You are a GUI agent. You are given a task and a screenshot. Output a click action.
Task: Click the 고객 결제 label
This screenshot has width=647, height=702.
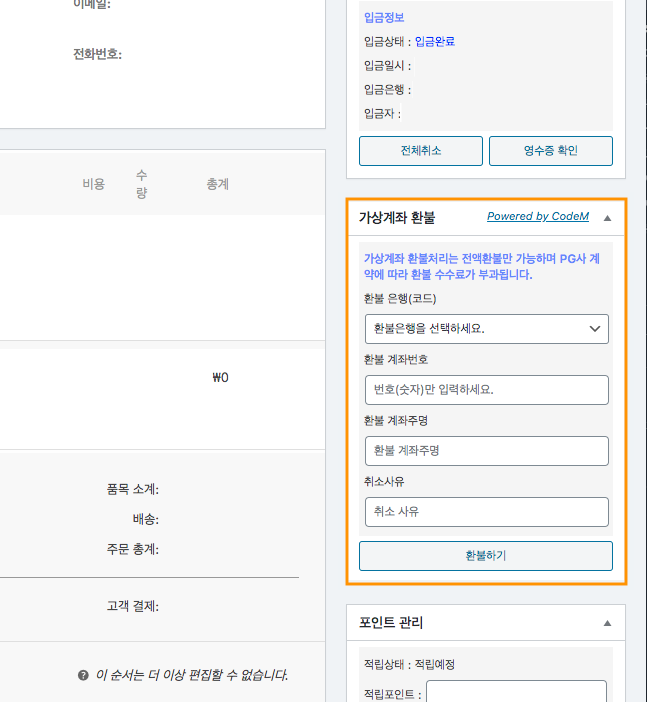pos(133,606)
